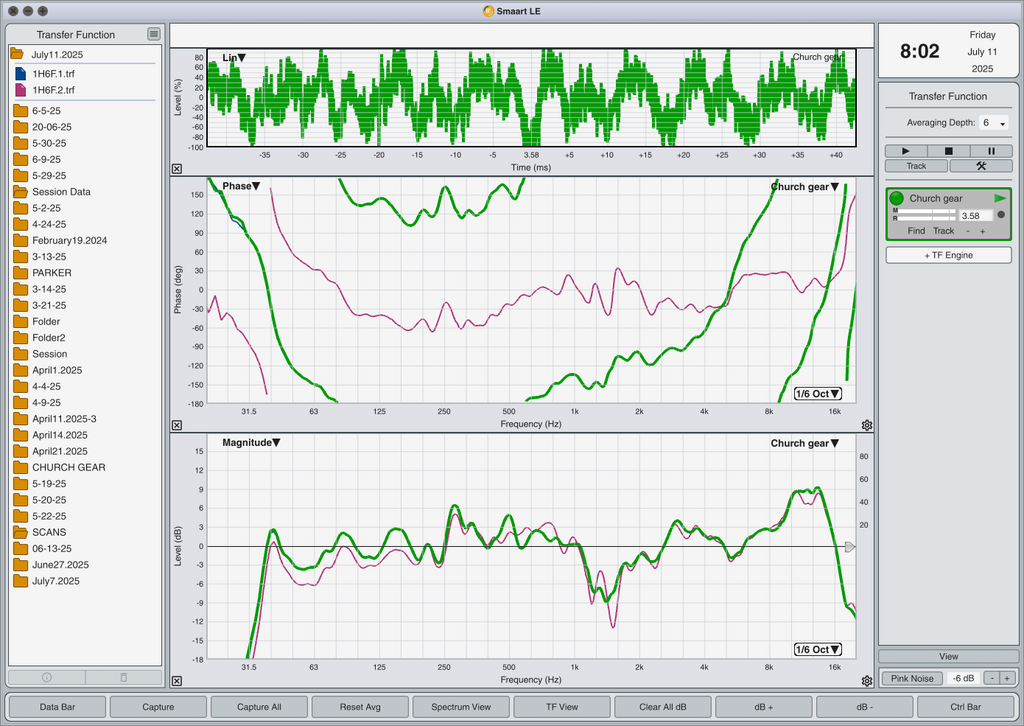This screenshot has width=1024, height=726.
Task: Expand the Magnitude plot type dropdown
Action: pyautogui.click(x=251, y=442)
